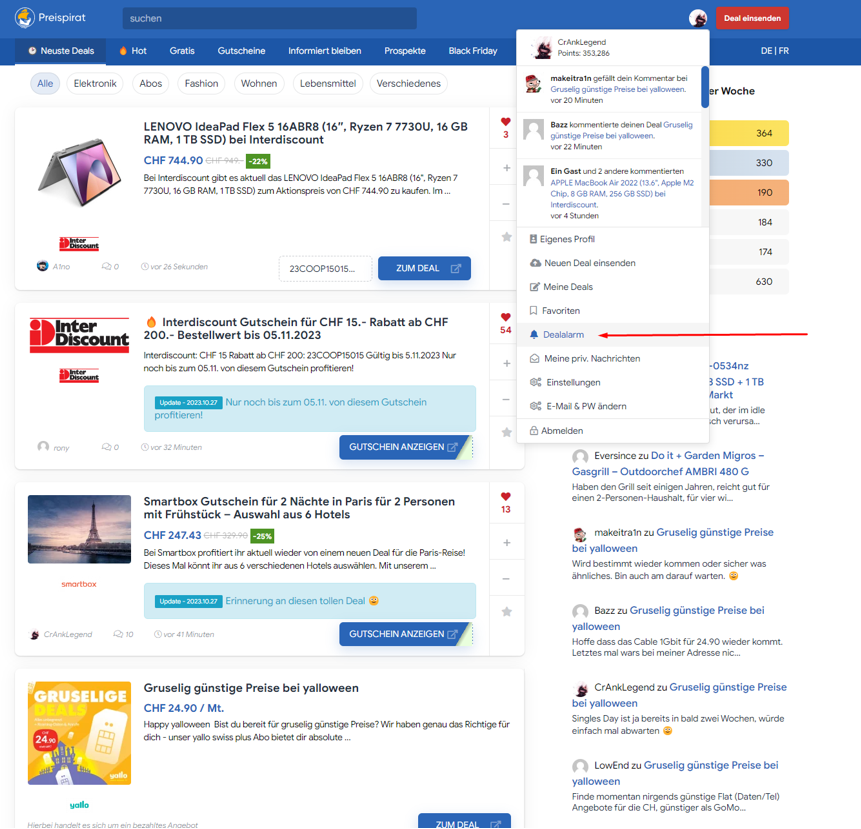Viewport: 861px width, 829px height.
Task: Favorite the Smartbox Paris deal star
Action: [506, 612]
